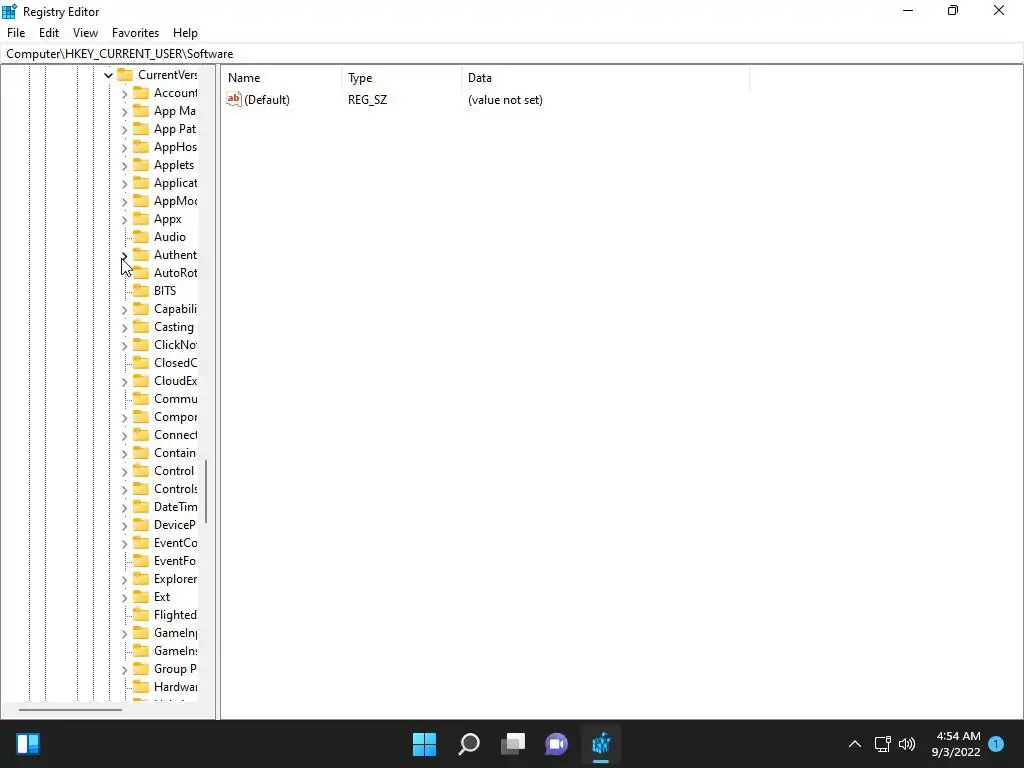Click the GameInstaller folder icon

tap(141, 650)
